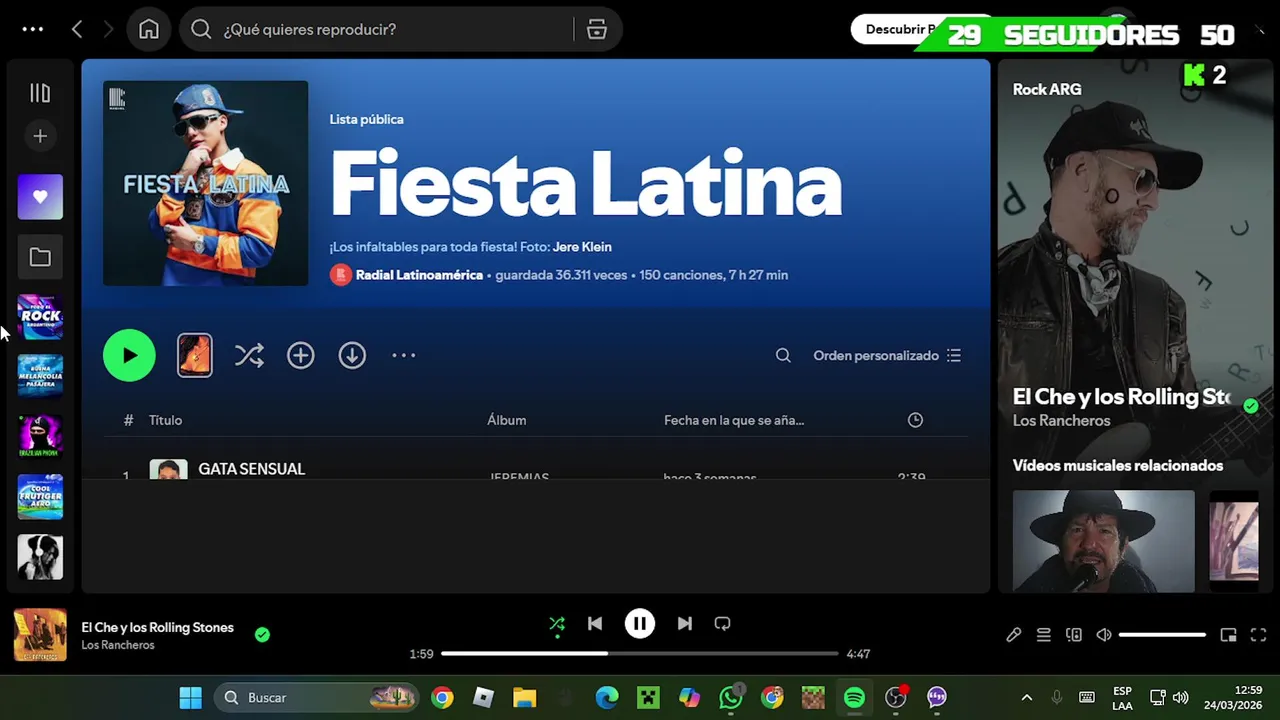Open the play queue
Image resolution: width=1280 pixels, height=720 pixels.
click(x=1044, y=635)
